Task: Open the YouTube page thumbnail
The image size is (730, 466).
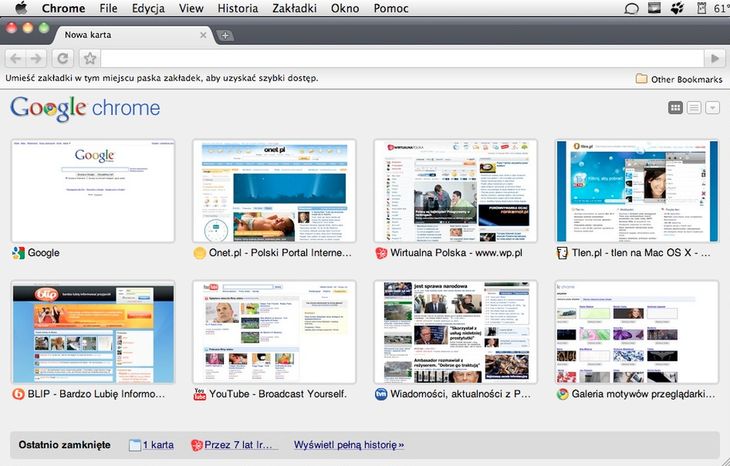Action: point(274,332)
